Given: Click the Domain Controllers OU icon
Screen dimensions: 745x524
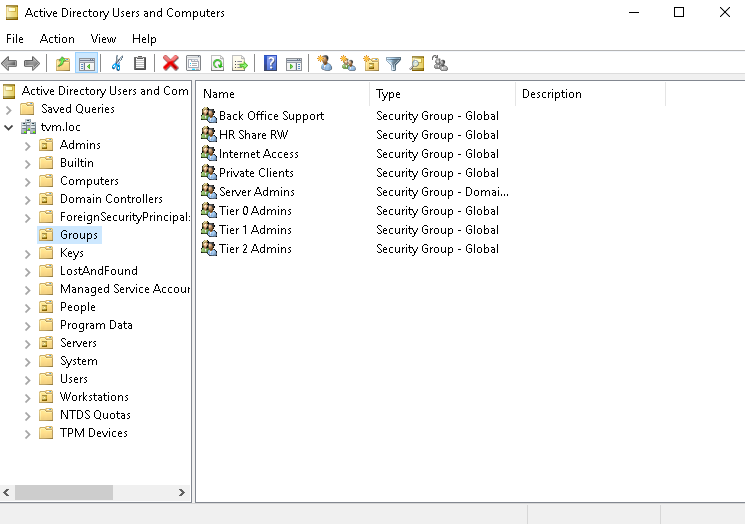Looking at the screenshot, I should (x=46, y=199).
